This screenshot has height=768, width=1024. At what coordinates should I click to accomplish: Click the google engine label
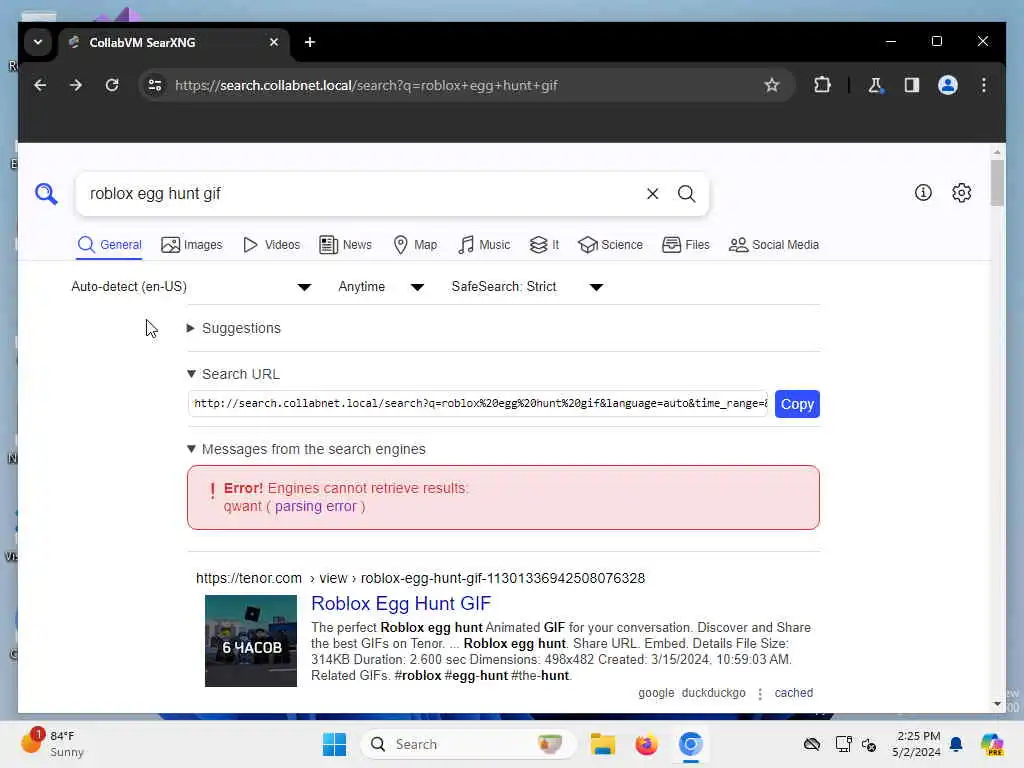click(656, 693)
